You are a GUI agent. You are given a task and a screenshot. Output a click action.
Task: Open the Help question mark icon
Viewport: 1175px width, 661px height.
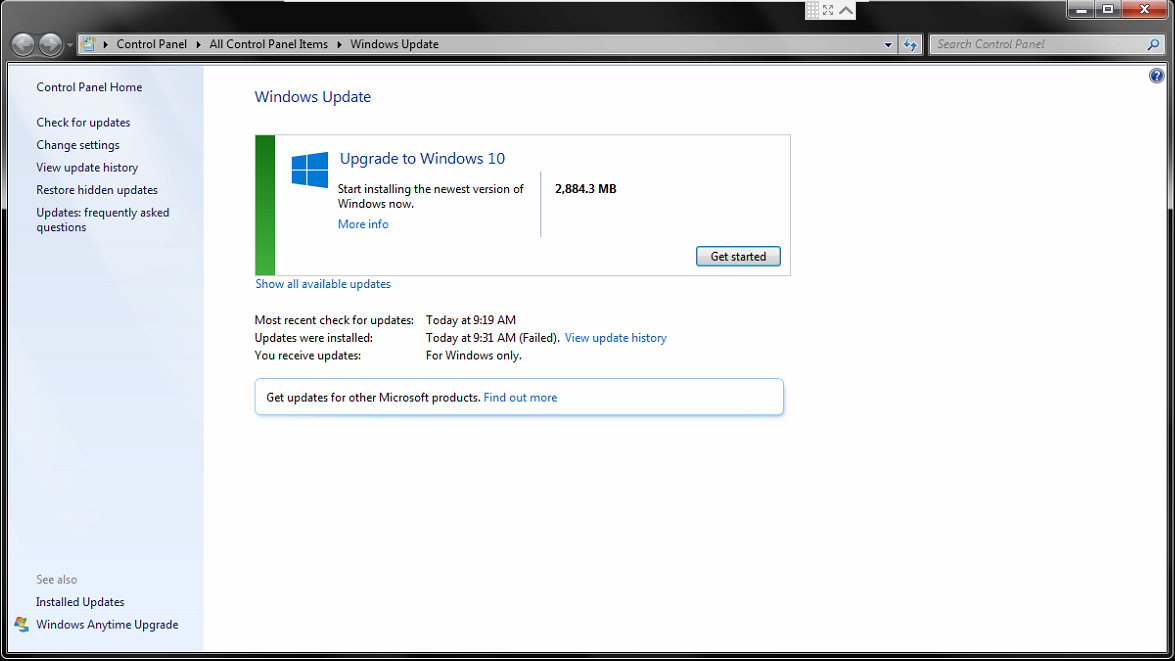click(1156, 76)
